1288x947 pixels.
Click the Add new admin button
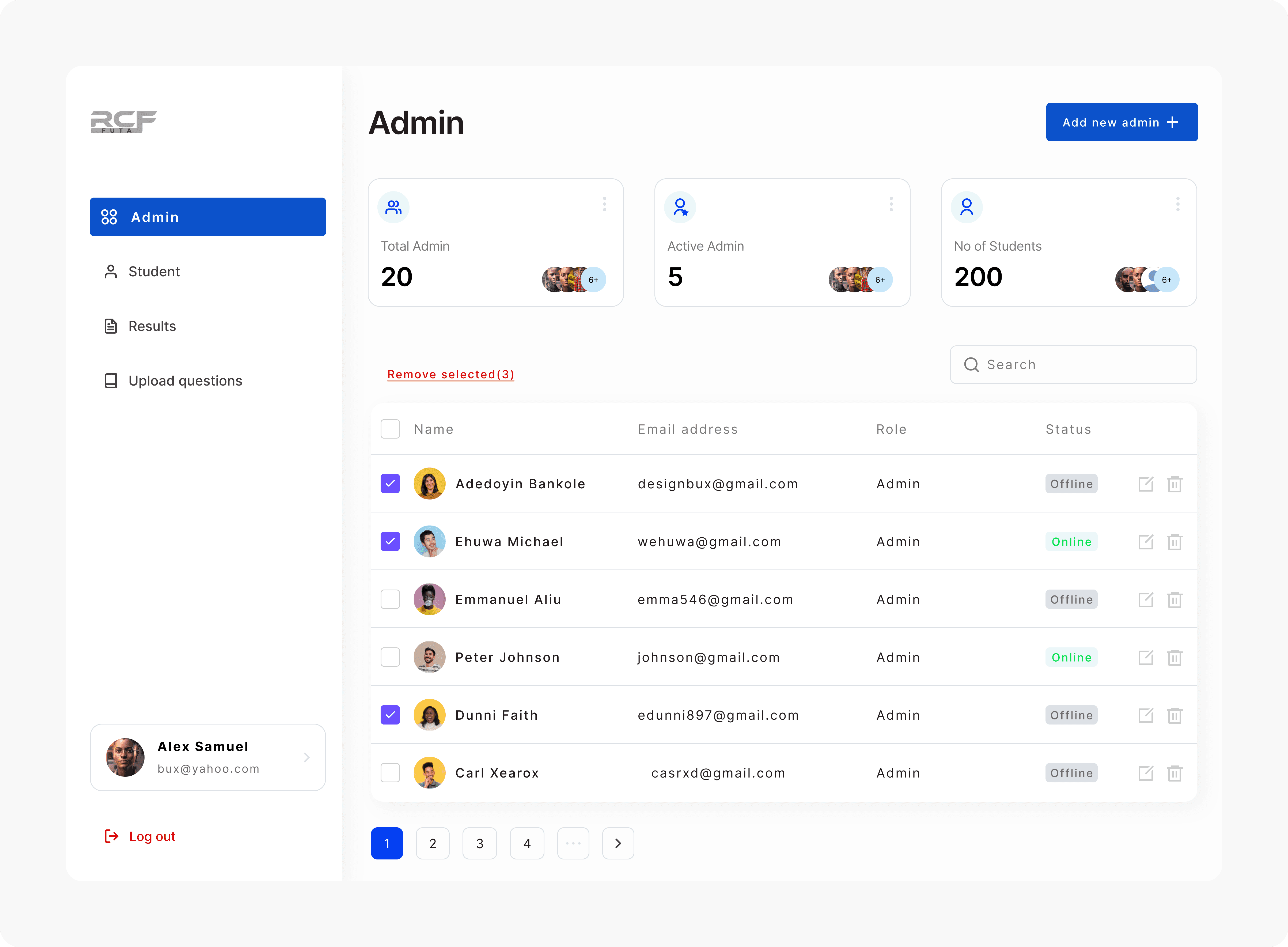point(1121,122)
